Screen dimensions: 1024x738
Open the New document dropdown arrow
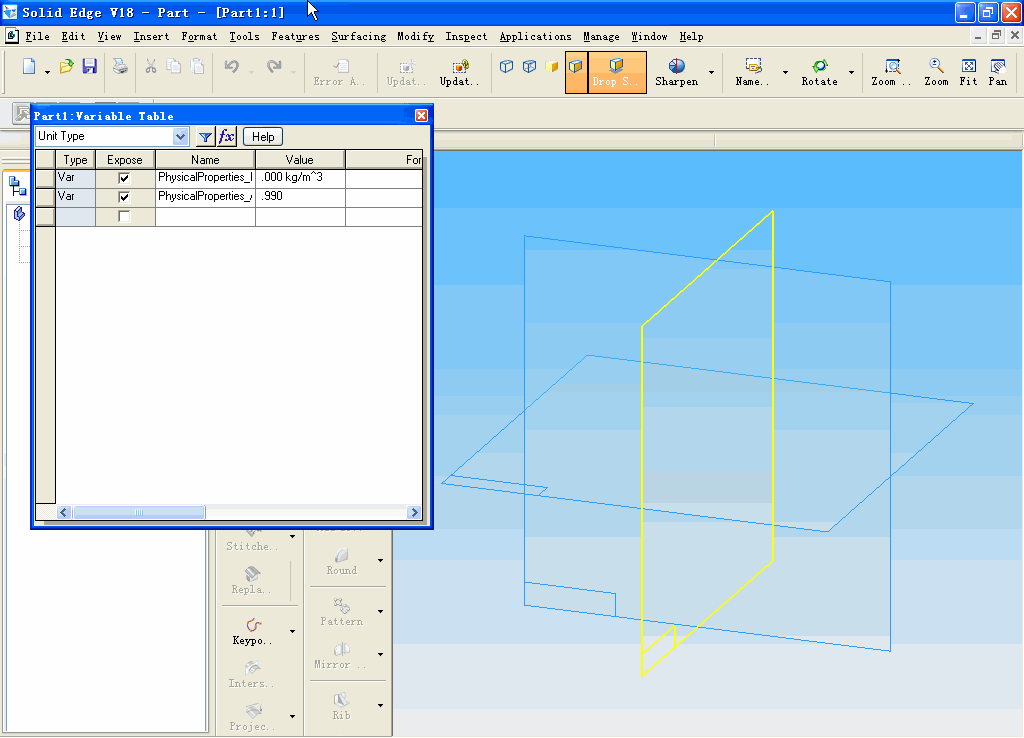48,72
